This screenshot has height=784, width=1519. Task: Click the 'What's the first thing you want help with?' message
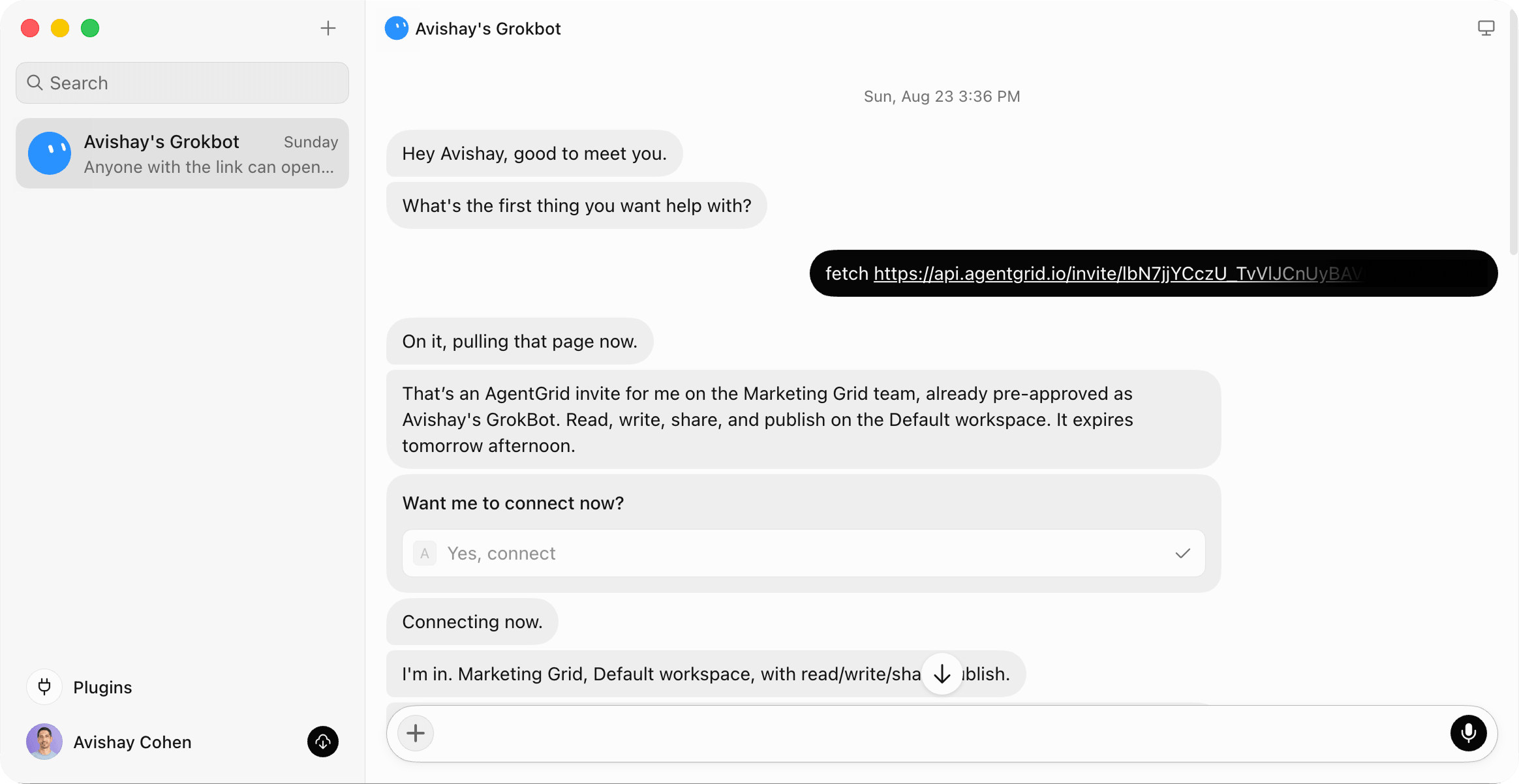577,205
